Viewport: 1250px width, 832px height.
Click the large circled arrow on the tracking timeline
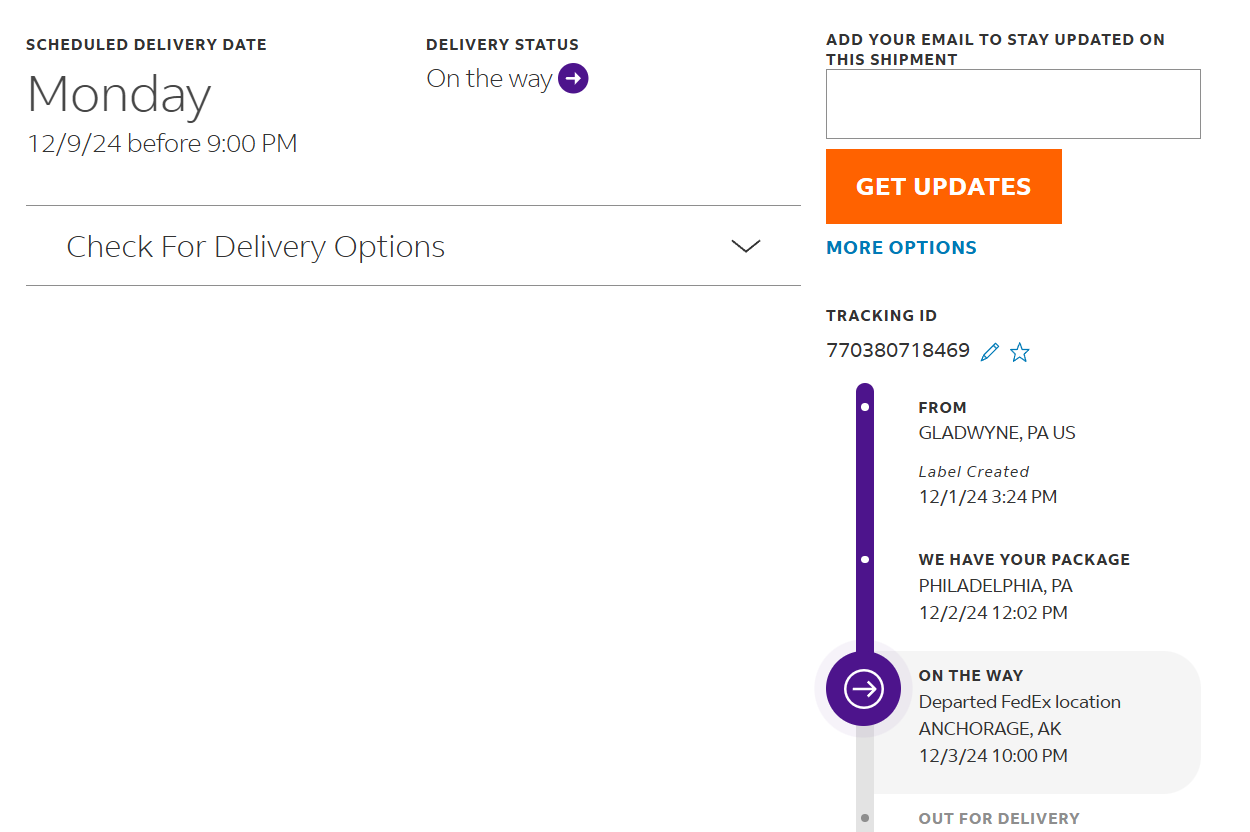click(x=864, y=688)
